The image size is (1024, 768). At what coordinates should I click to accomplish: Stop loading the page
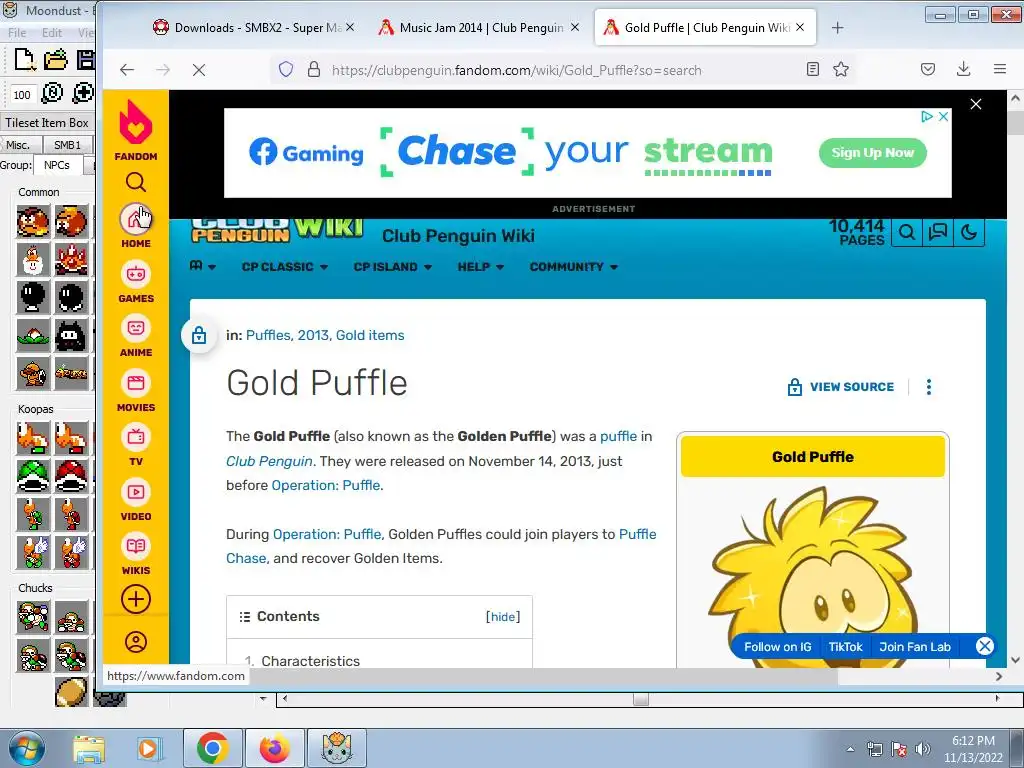pyautogui.click(x=199, y=70)
